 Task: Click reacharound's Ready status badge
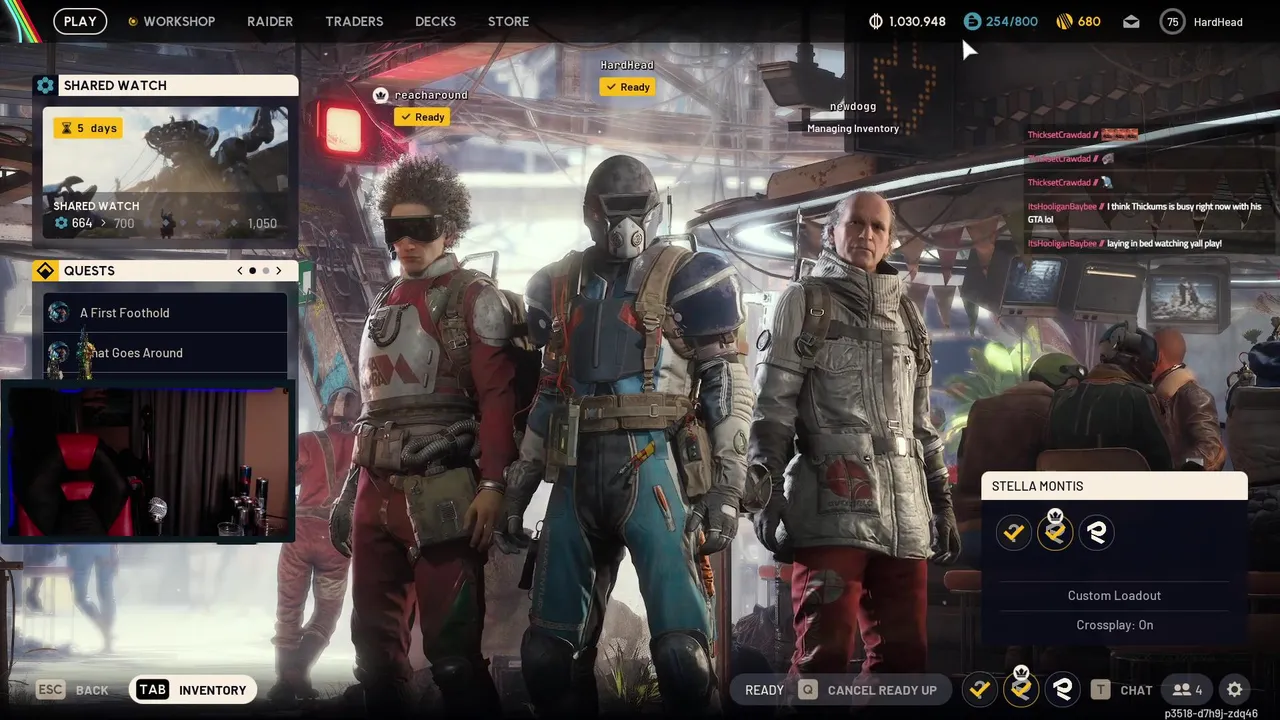tap(421, 117)
